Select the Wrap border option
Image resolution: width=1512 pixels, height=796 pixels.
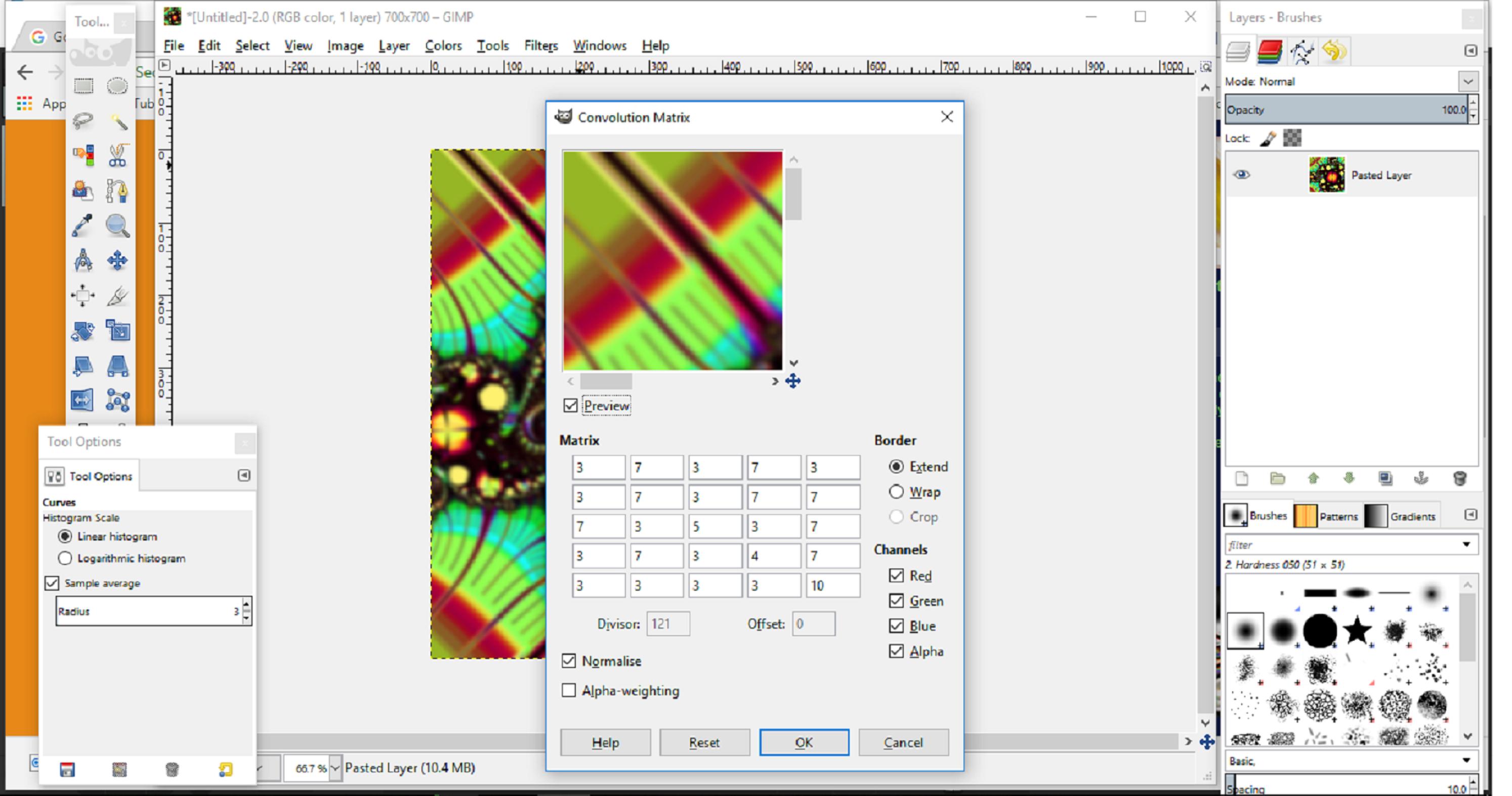(x=896, y=492)
